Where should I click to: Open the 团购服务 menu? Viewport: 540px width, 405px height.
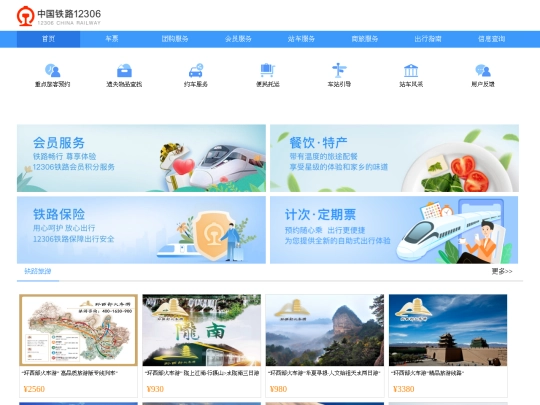click(175, 39)
